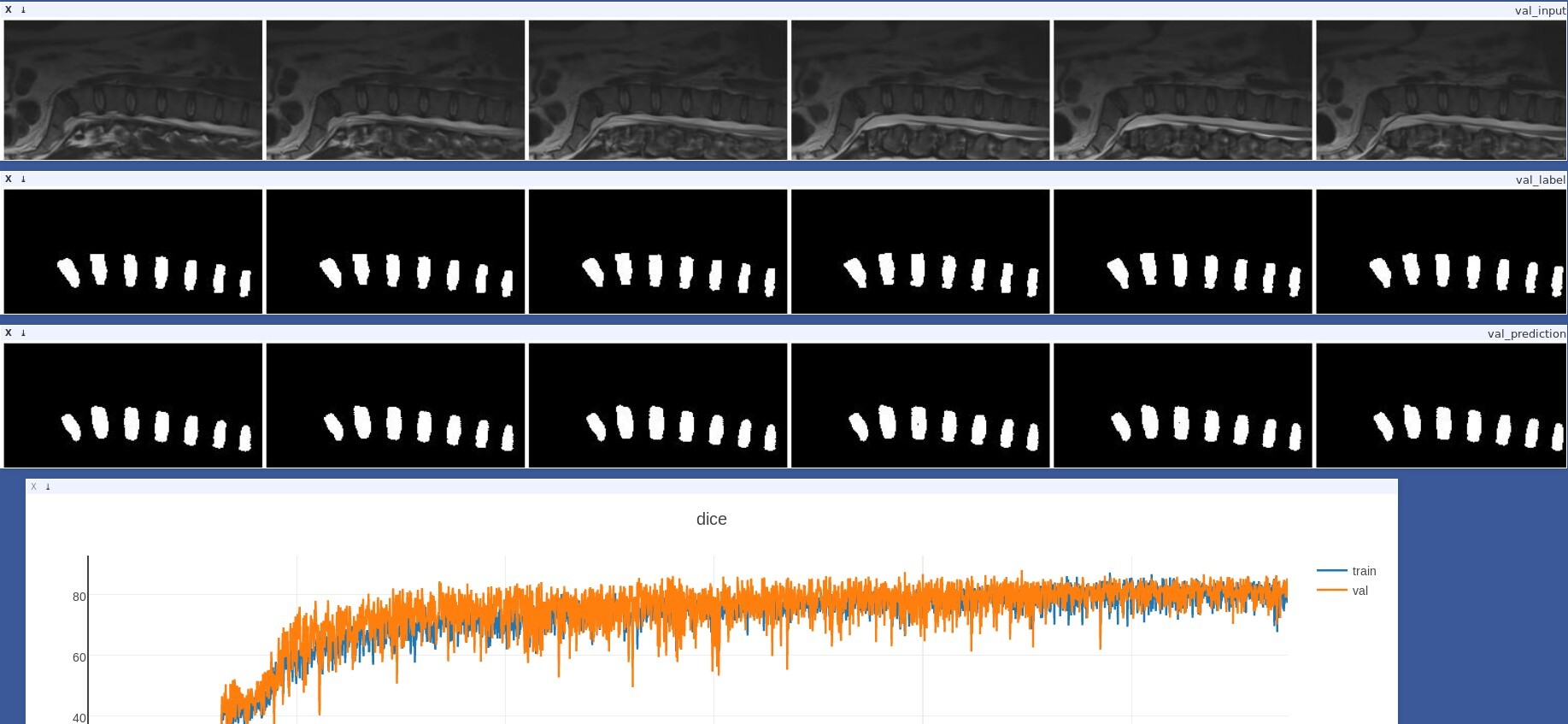Select the sixth mask in val_label
Screen dimensions: 1568x724
point(1441,251)
